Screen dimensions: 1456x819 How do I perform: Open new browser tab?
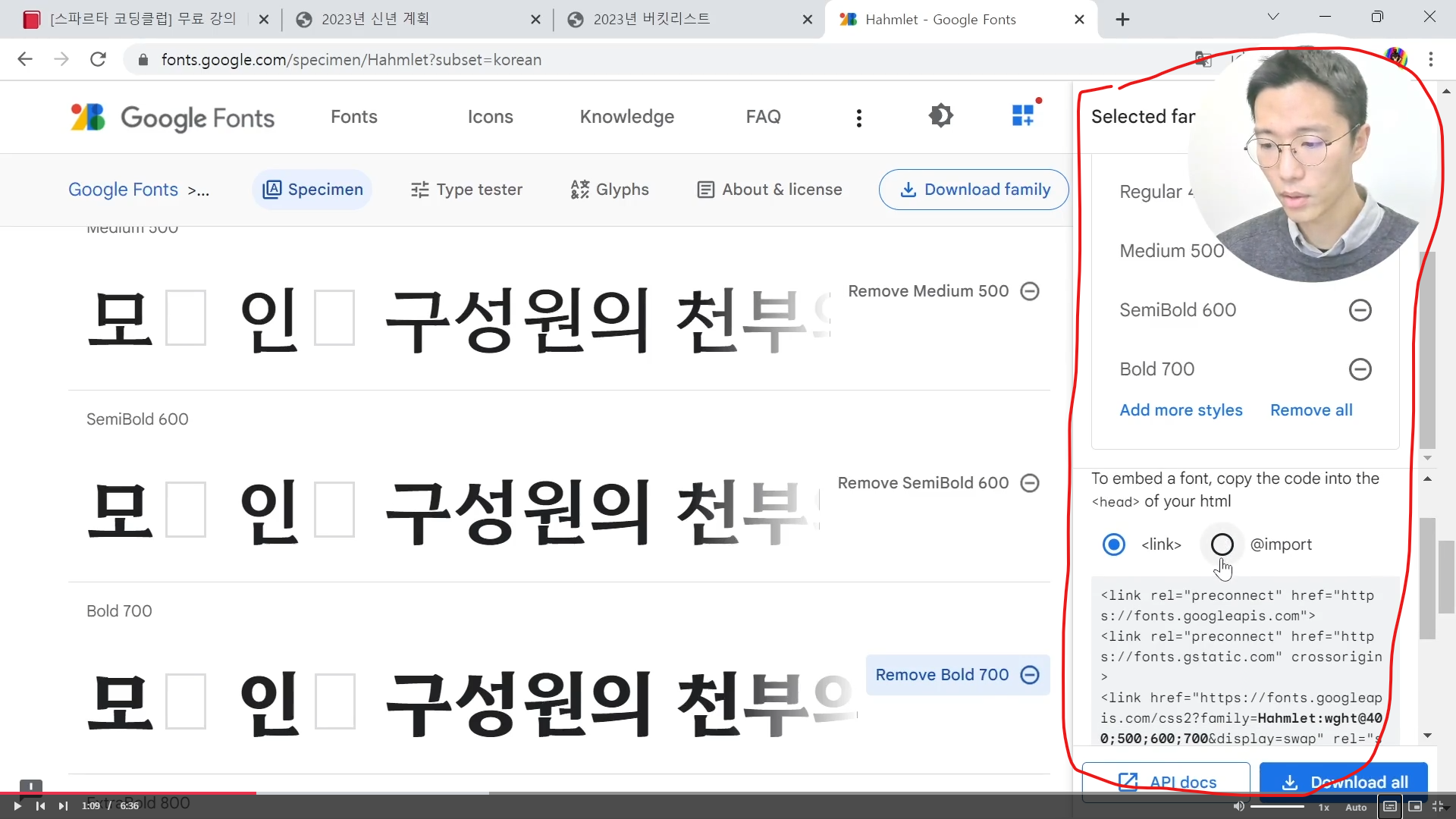tap(1123, 20)
